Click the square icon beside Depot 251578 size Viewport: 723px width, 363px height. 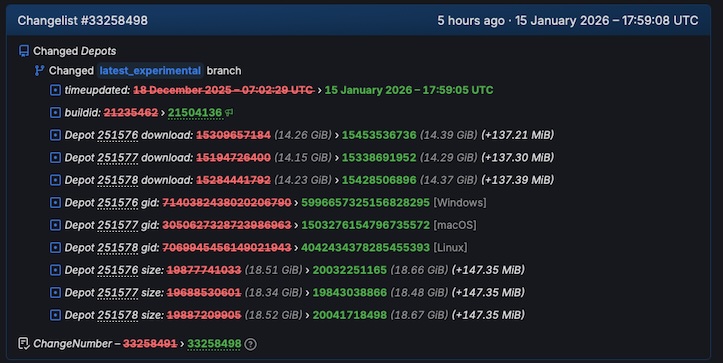coord(55,315)
